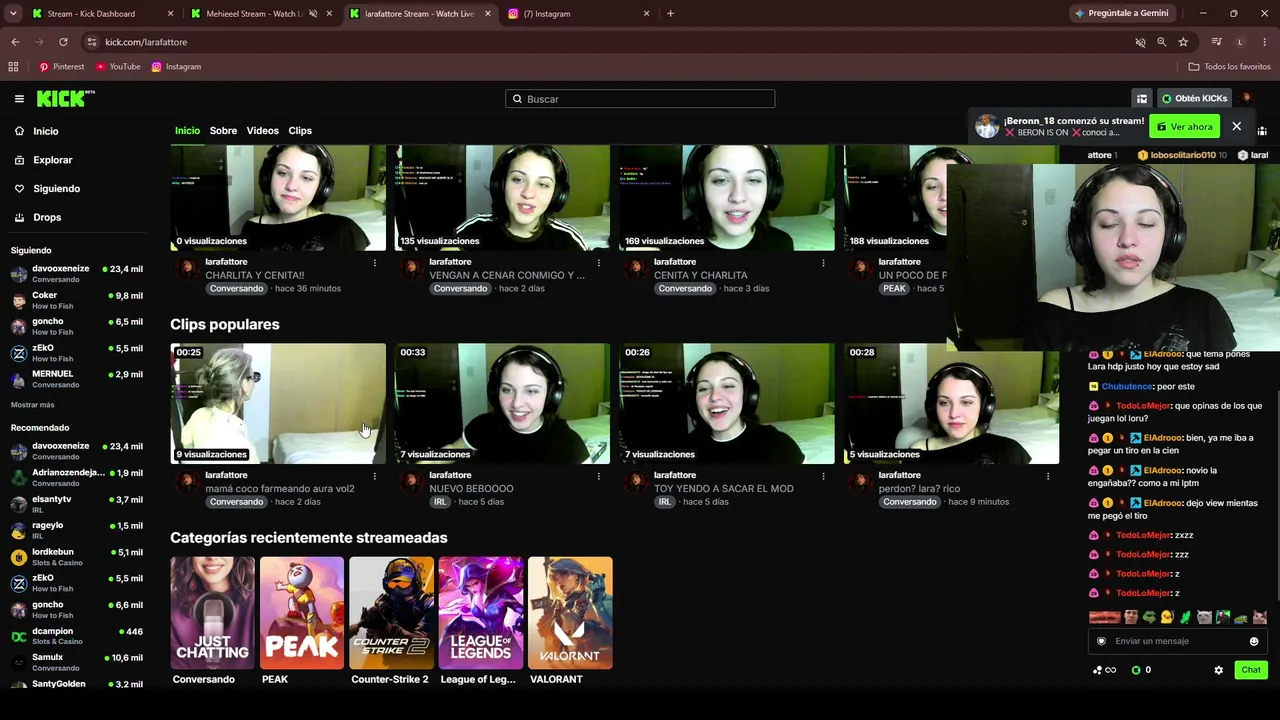Open options for CENITA Y CHARLITA video

point(823,263)
